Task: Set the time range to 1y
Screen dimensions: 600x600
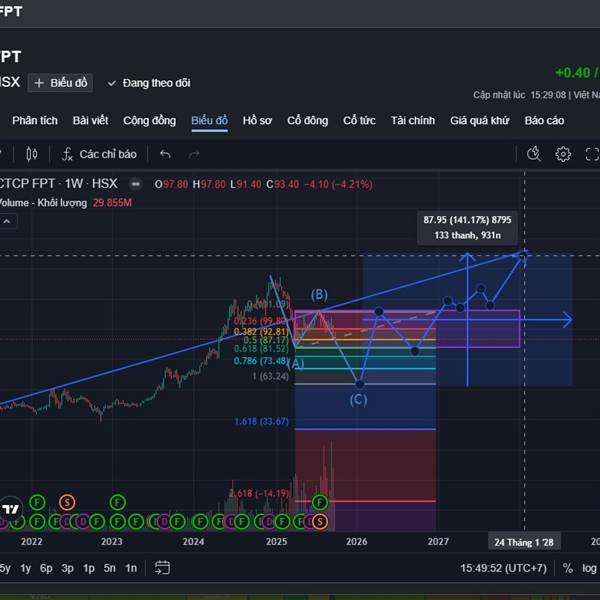Action: 26,568
